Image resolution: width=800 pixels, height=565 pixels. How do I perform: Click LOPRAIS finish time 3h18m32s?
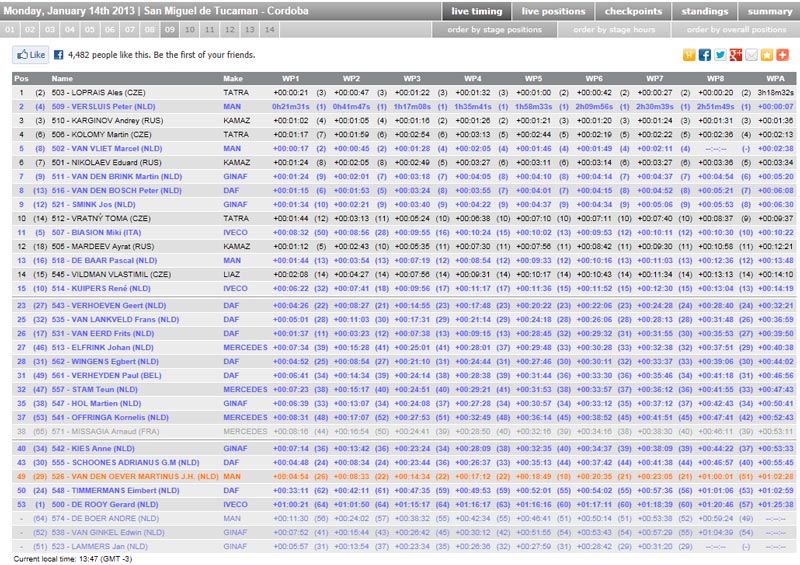click(x=776, y=93)
